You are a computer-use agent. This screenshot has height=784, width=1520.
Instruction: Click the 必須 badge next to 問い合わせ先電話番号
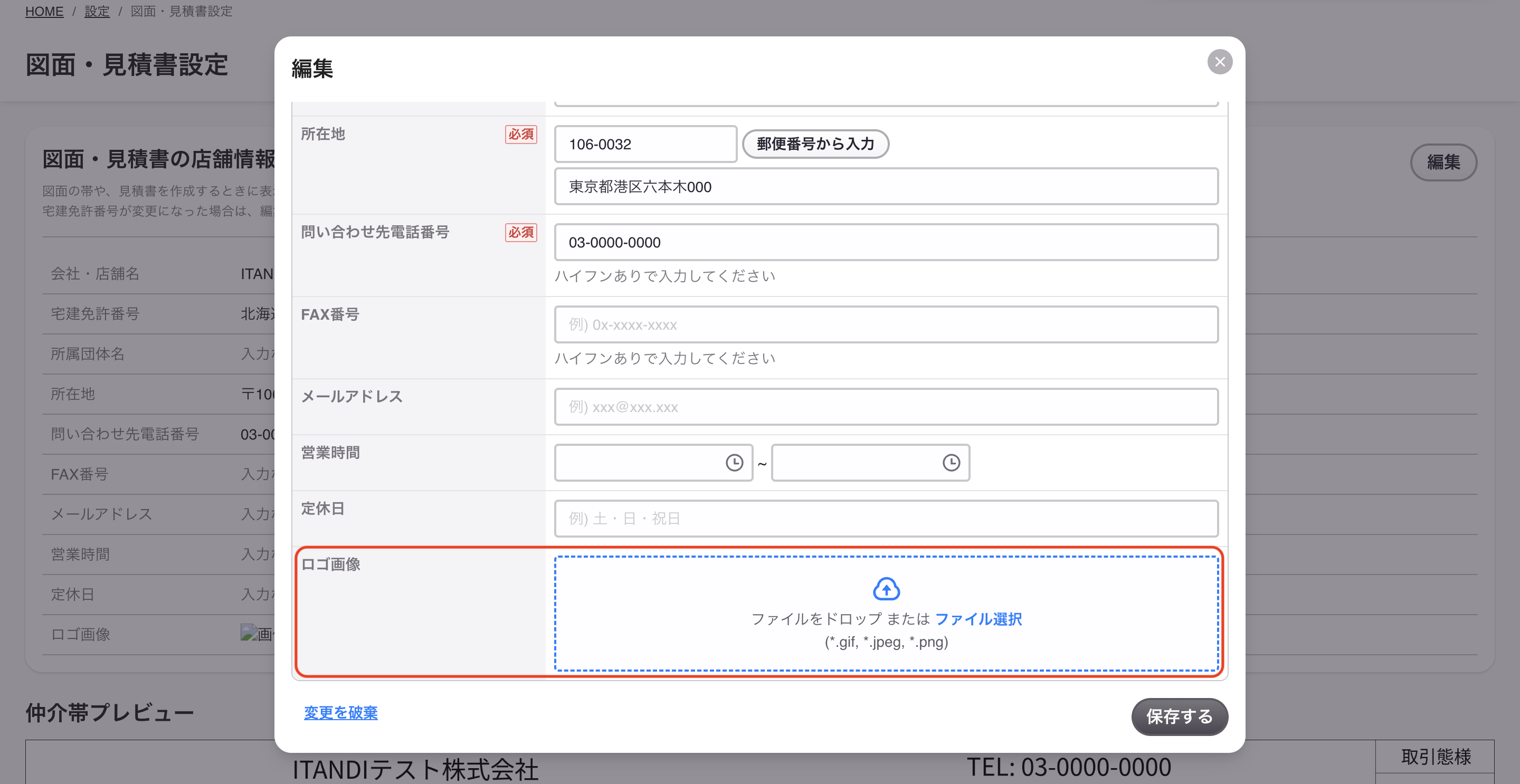(x=521, y=233)
